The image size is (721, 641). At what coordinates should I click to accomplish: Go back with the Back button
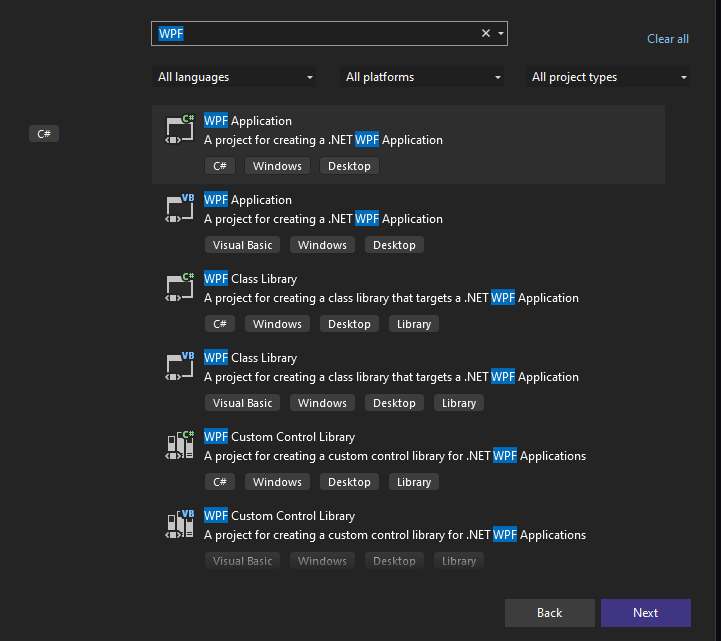point(549,613)
